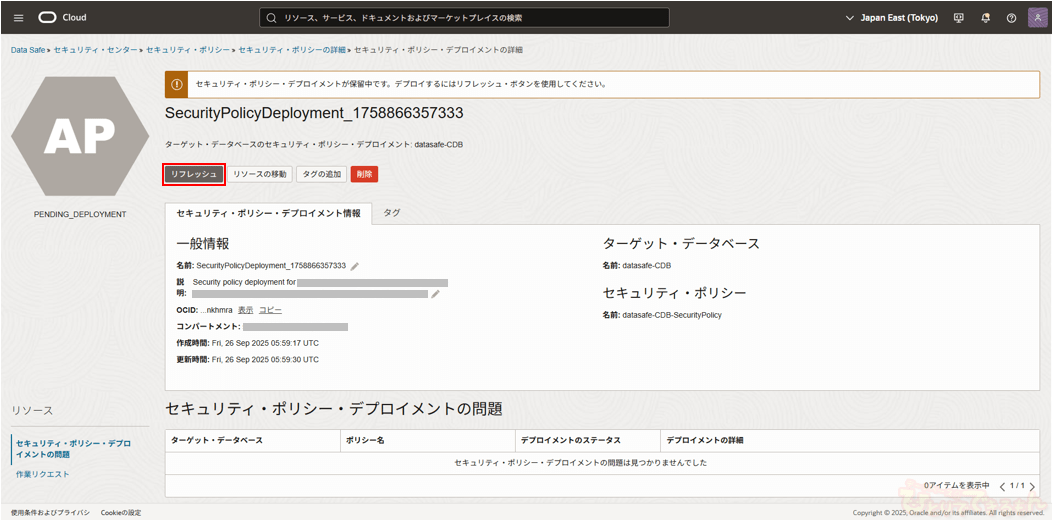
Task: Edit the deployment name with pencil icon
Action: coord(355,266)
